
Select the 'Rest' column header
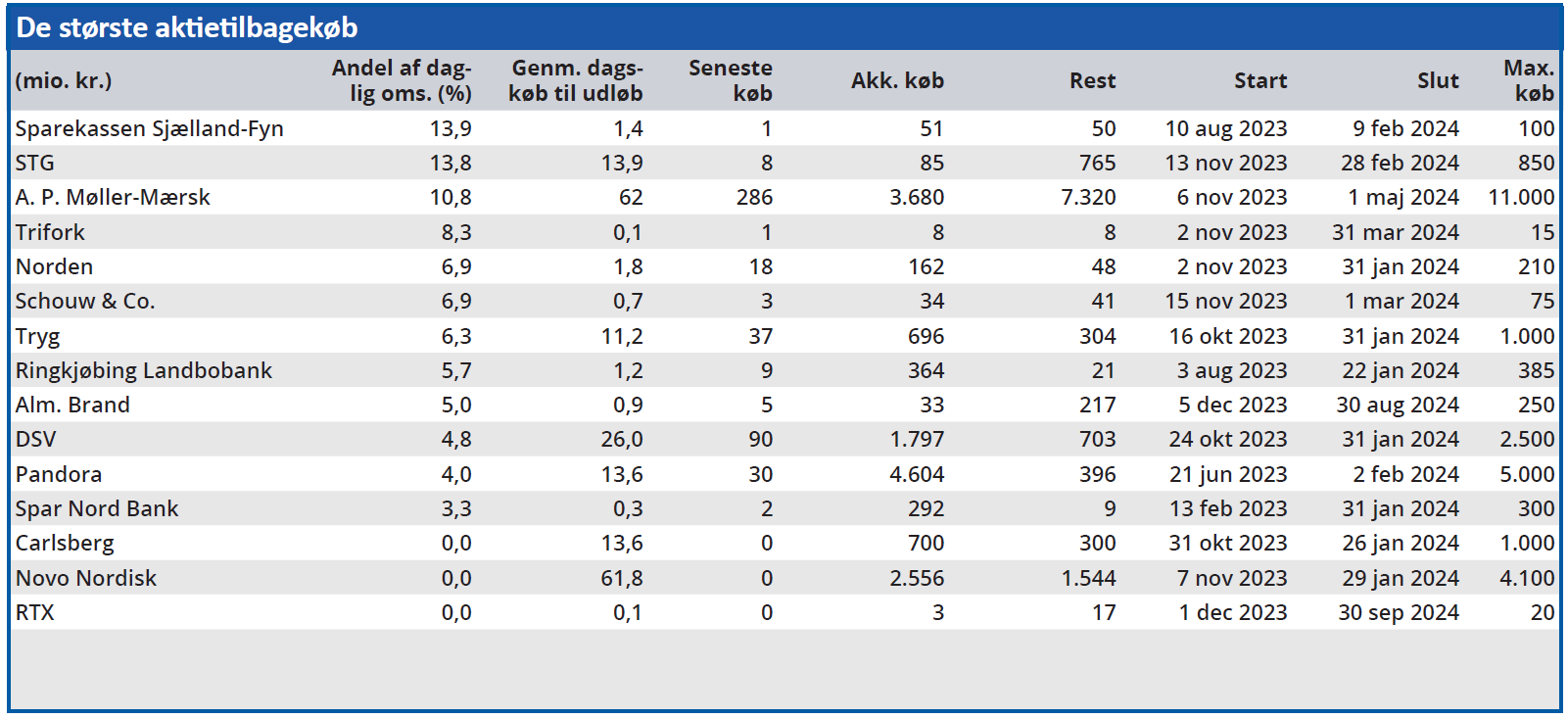tap(1092, 81)
